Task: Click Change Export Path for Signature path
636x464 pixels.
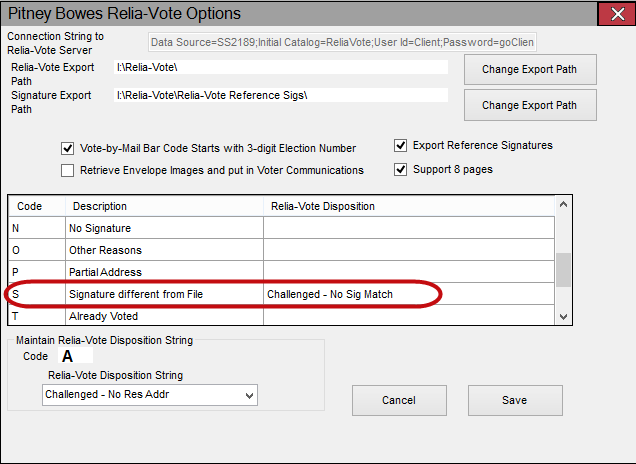Action: (530, 105)
